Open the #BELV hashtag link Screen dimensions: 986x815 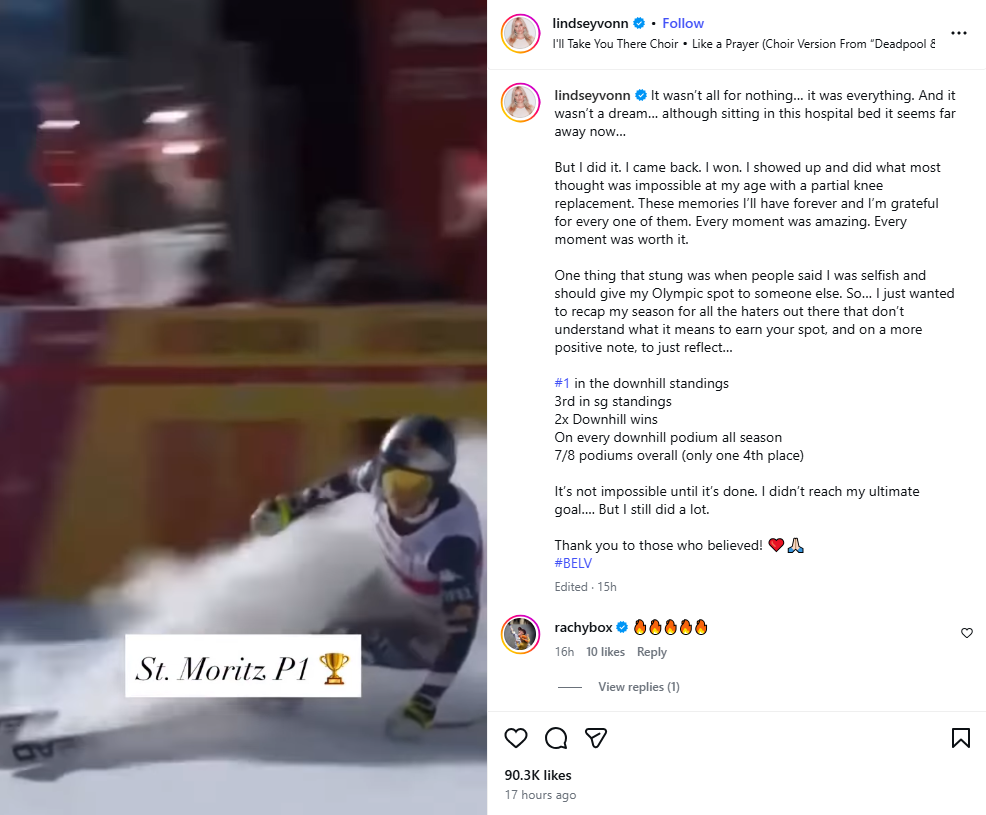pos(573,563)
